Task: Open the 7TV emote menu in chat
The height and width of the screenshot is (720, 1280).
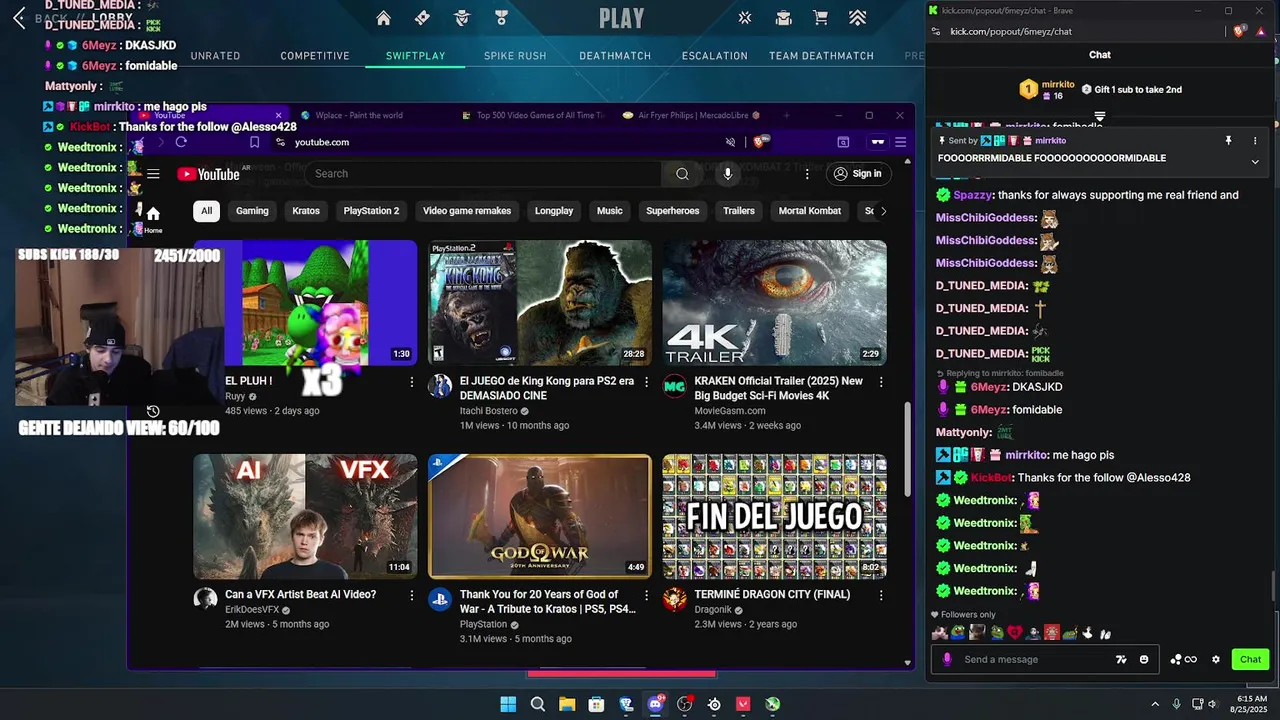Action: coord(1121,660)
